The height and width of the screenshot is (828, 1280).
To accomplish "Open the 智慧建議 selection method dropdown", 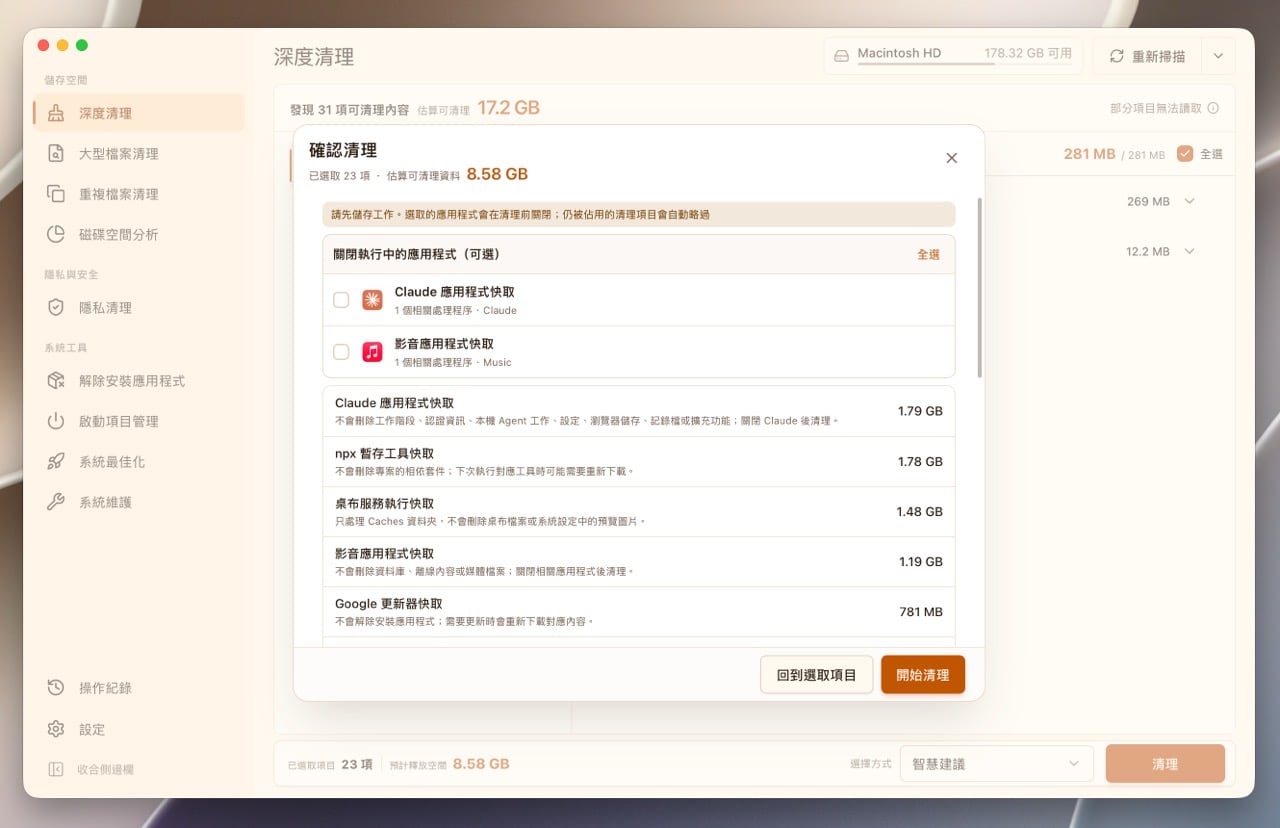I will click(996, 764).
